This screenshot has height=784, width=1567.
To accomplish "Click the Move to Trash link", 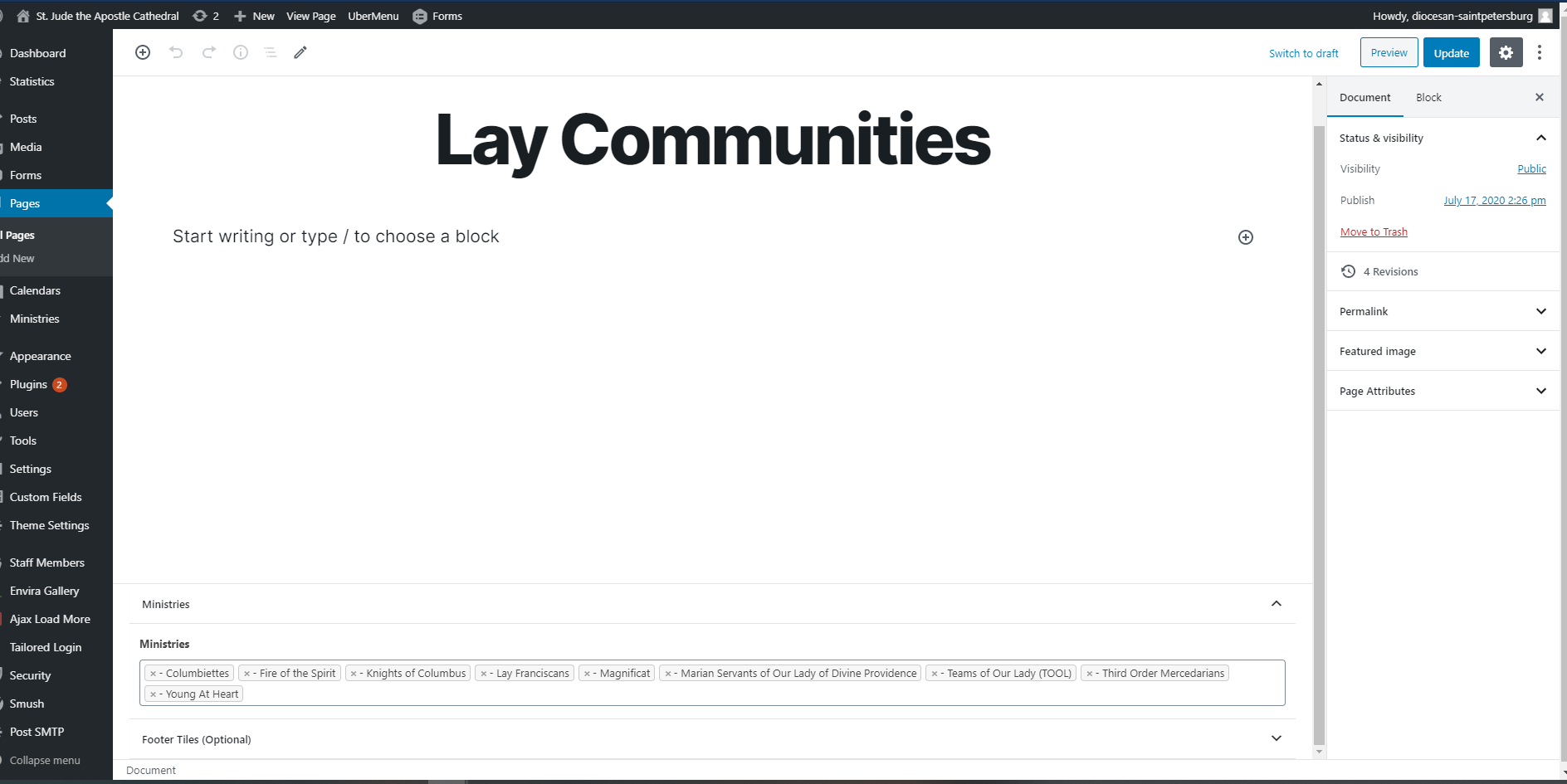I will (1374, 231).
